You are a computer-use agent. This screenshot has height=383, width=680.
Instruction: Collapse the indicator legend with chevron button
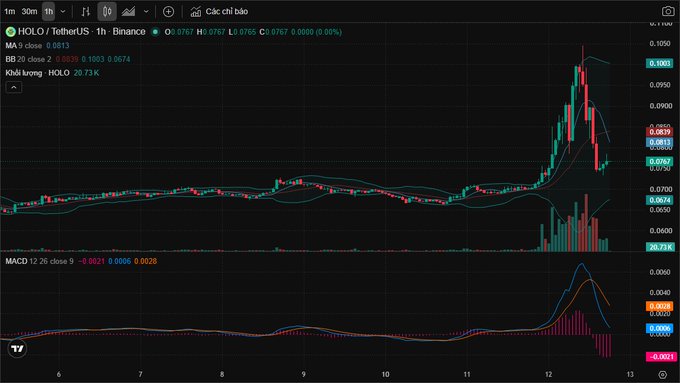tap(13, 87)
